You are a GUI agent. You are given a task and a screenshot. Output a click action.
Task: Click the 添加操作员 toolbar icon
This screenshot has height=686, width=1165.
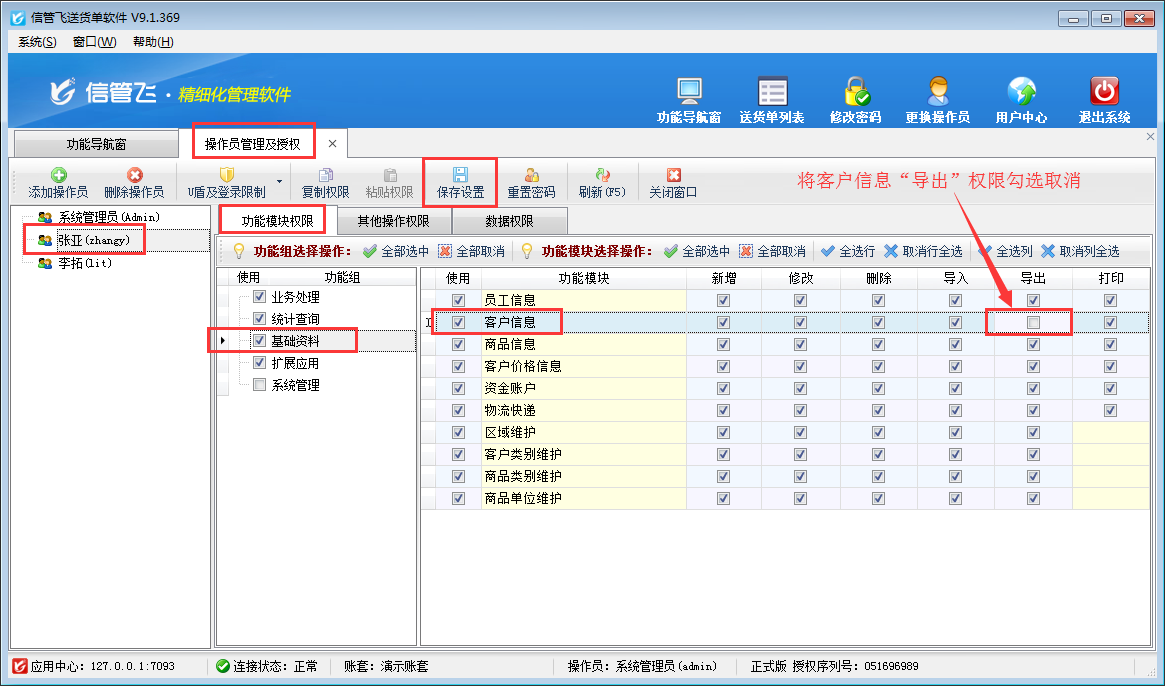(x=58, y=175)
